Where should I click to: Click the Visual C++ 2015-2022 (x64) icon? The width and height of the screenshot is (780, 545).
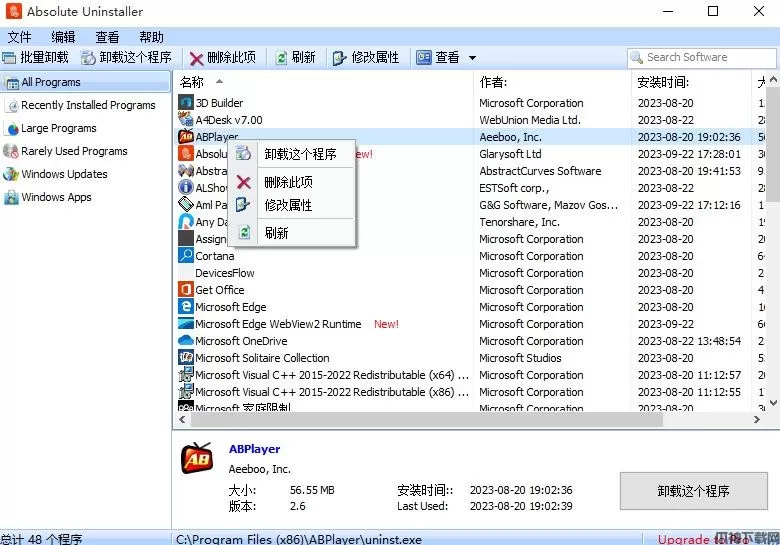[186, 374]
